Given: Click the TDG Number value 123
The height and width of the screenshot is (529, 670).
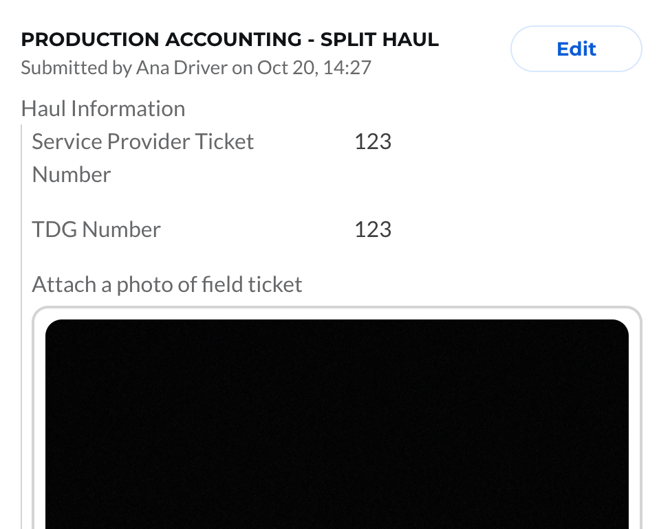Looking at the screenshot, I should point(372,229).
